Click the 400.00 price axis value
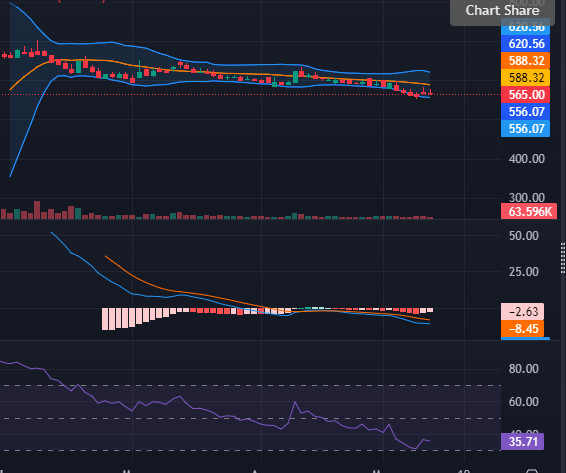 pyautogui.click(x=527, y=159)
